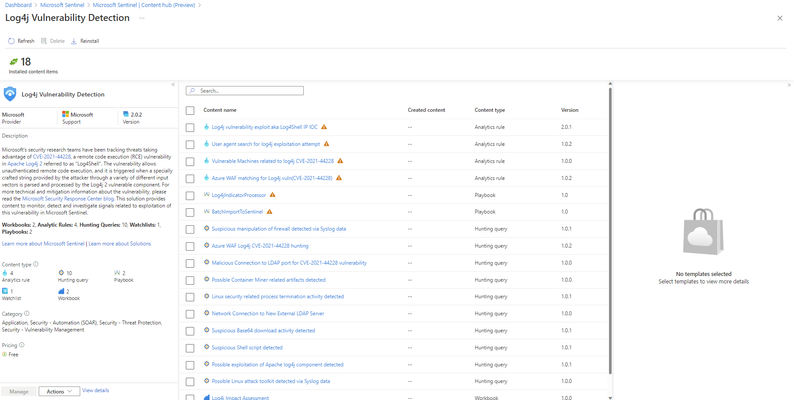Open Malicious Connection to LDAP port query

point(289,263)
